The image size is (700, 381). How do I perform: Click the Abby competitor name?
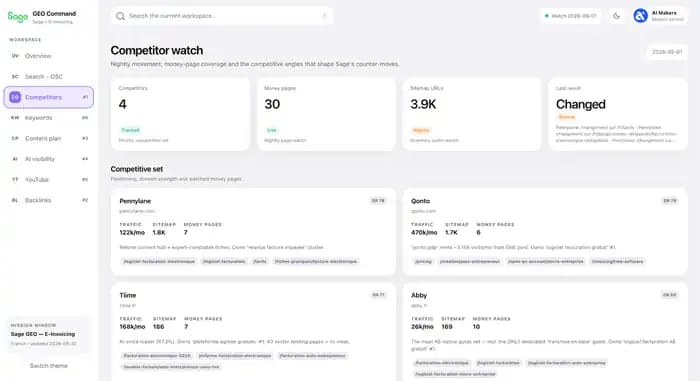tap(419, 295)
